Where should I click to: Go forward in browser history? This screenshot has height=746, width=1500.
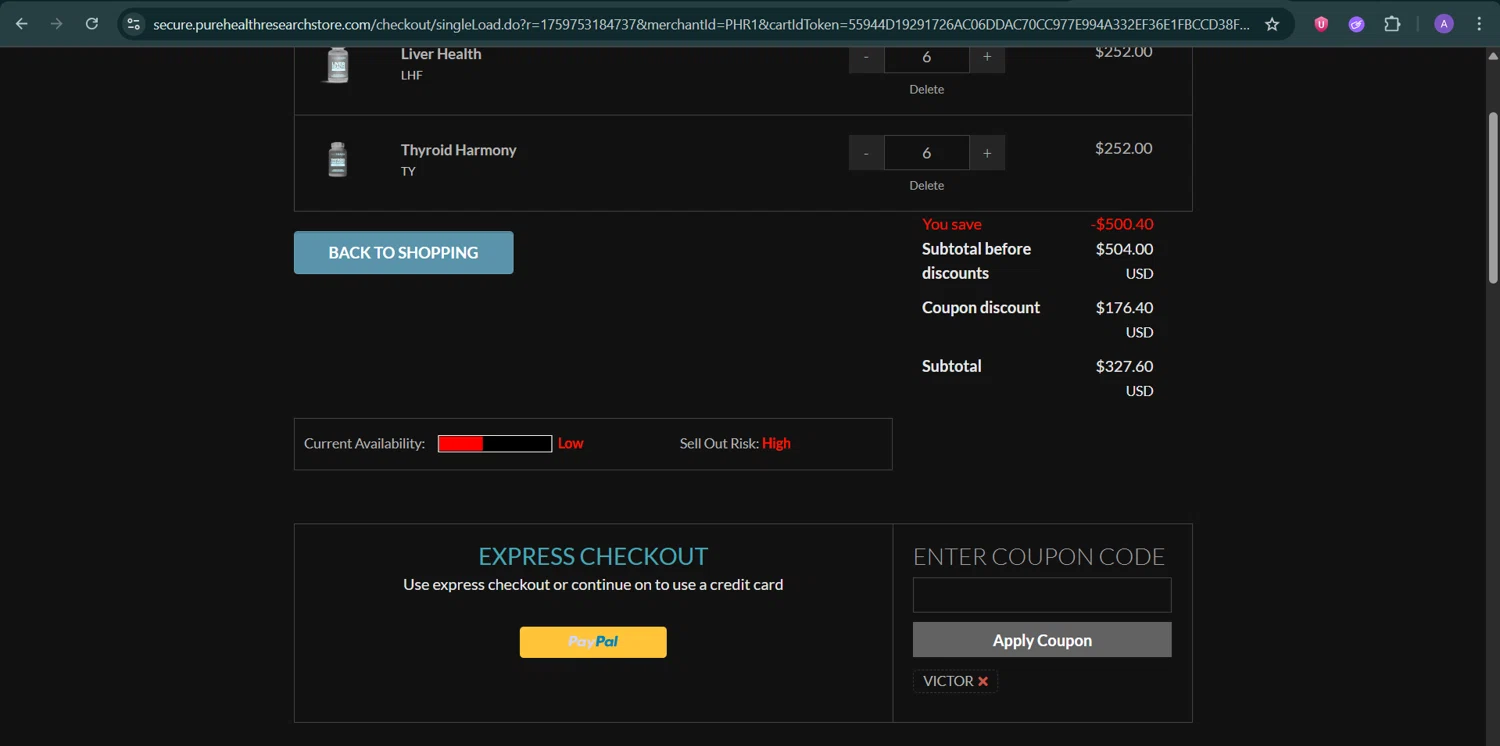57,24
